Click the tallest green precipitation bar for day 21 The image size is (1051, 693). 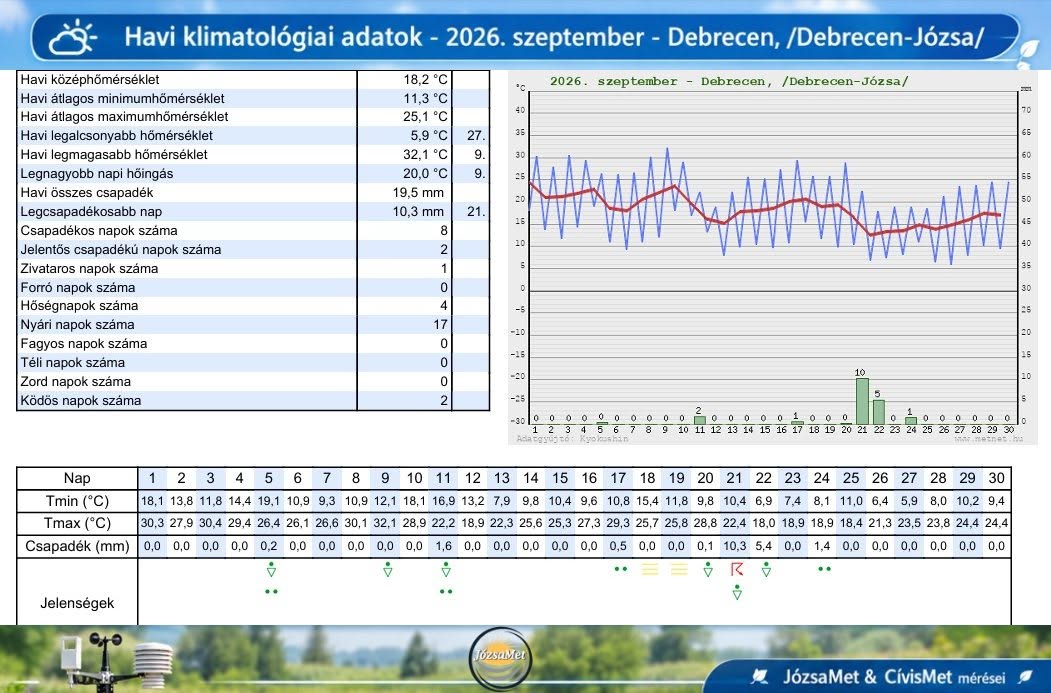click(862, 401)
